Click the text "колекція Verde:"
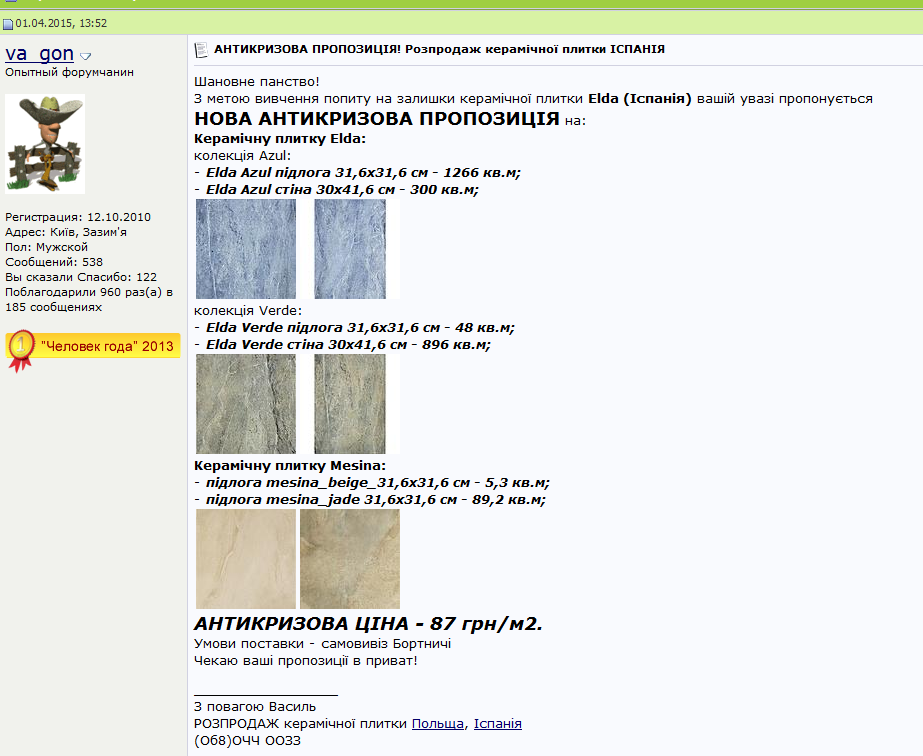 [x=248, y=311]
